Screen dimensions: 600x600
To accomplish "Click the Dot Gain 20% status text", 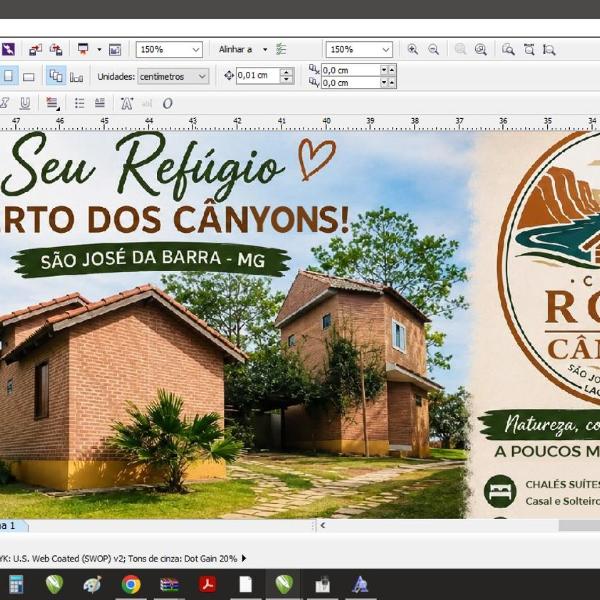I will coord(210,559).
